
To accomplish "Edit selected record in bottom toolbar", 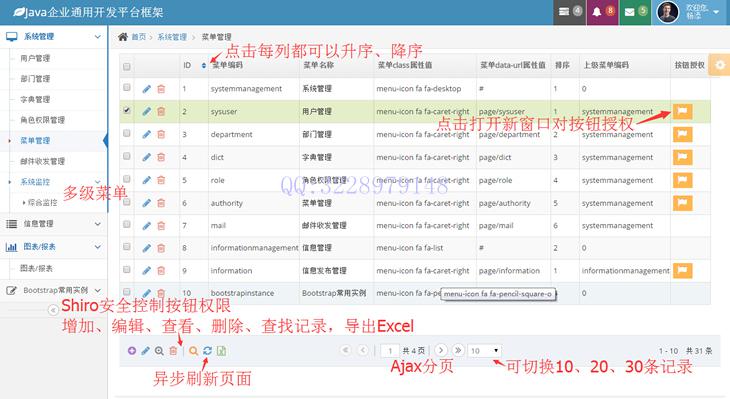I will point(145,351).
